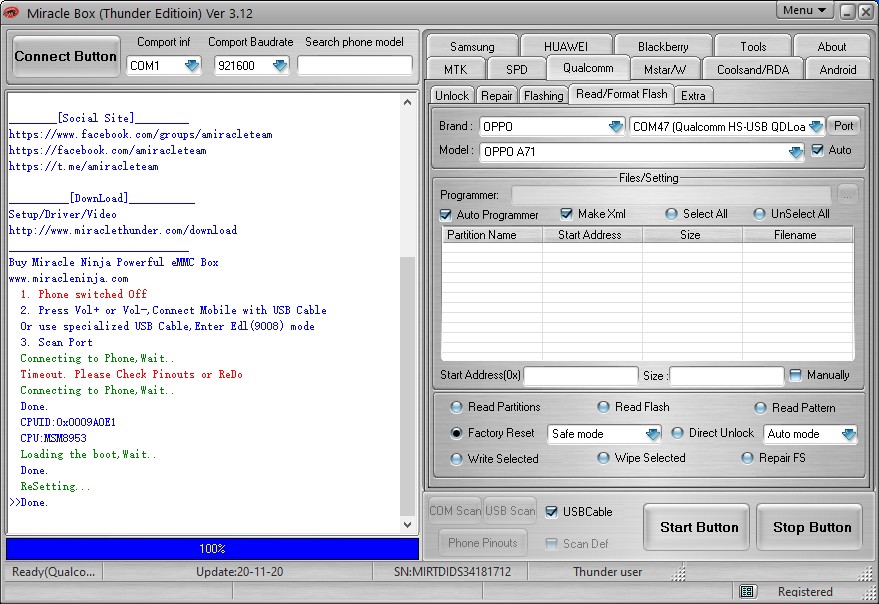Toggle the USBCable checkbox
The height and width of the screenshot is (604, 879).
[x=552, y=511]
